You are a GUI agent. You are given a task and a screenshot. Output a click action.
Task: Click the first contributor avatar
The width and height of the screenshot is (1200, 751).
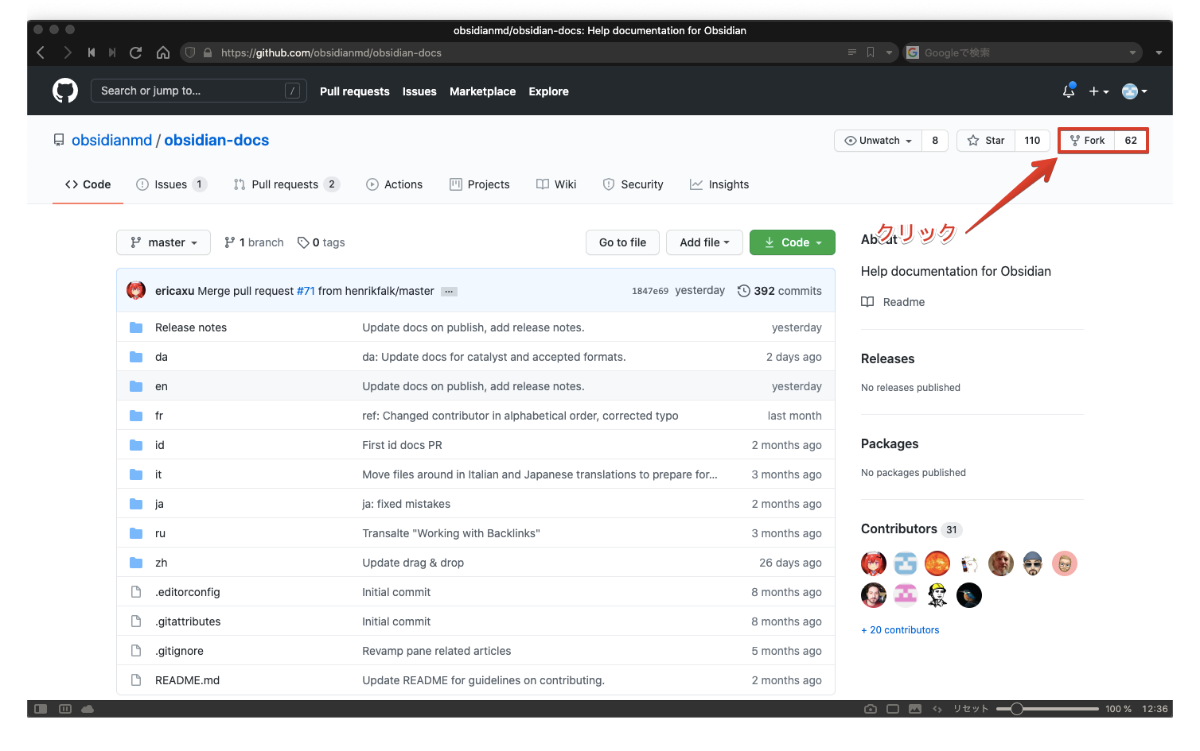pos(874,563)
